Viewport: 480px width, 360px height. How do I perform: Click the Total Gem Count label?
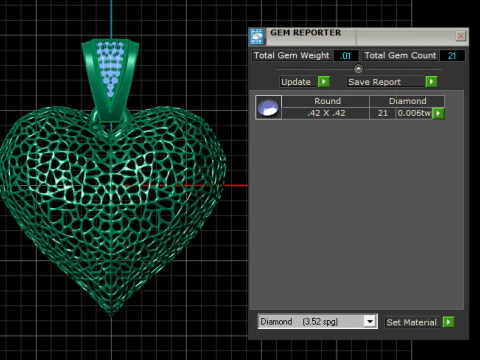point(400,55)
